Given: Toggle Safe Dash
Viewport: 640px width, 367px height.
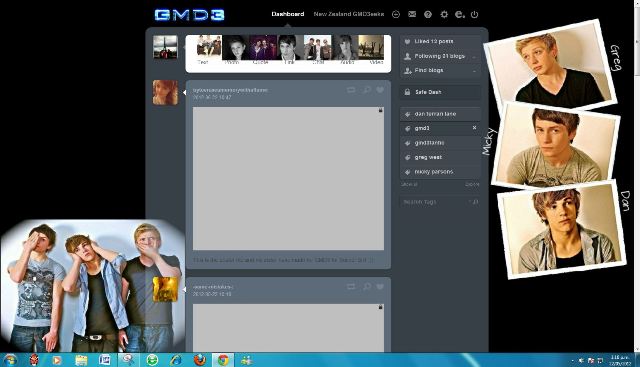Looking at the screenshot, I should coord(440,92).
